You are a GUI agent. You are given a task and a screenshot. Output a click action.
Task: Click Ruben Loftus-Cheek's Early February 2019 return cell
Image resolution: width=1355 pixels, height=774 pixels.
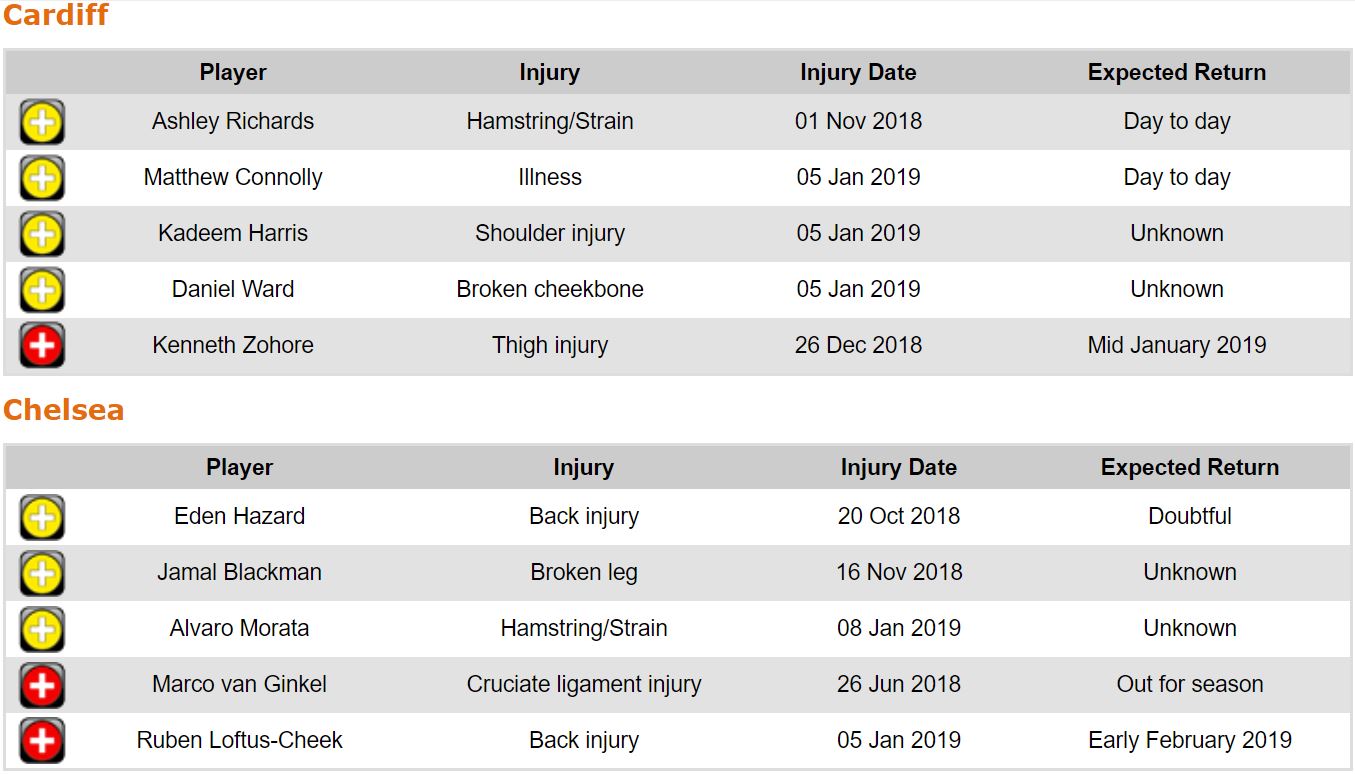click(1189, 740)
